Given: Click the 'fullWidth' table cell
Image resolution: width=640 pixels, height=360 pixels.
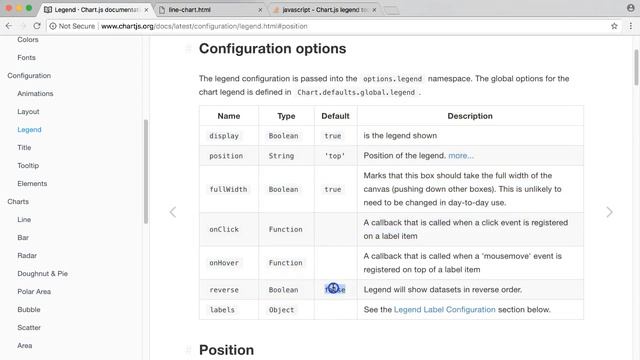Looking at the screenshot, I should tap(228, 189).
